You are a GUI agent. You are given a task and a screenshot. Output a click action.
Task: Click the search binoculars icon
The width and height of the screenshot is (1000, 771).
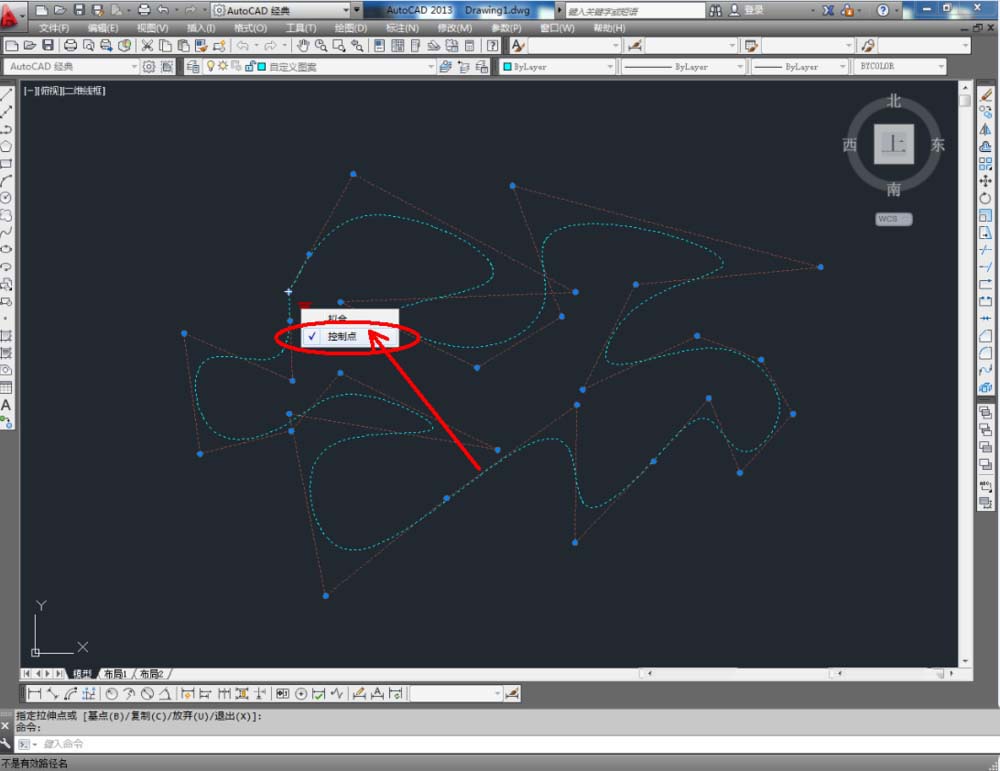716,10
